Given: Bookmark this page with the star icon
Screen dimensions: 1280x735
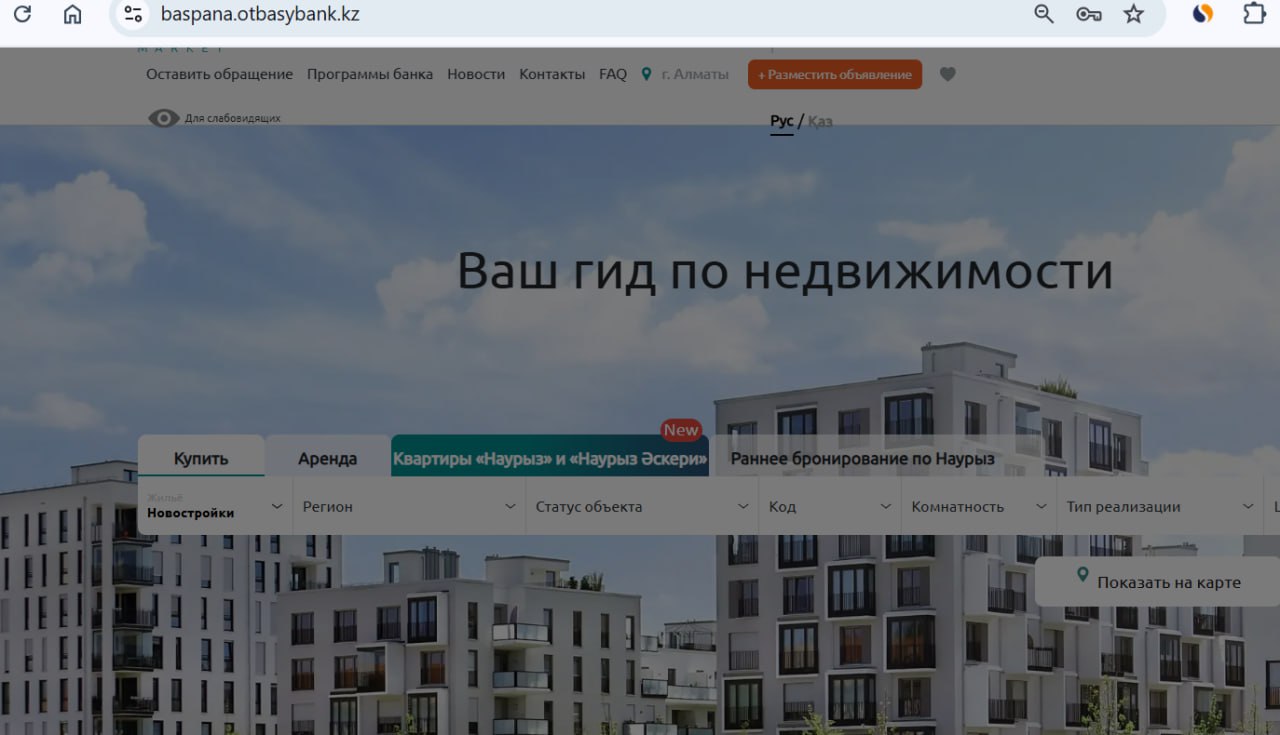Looking at the screenshot, I should [x=1133, y=14].
